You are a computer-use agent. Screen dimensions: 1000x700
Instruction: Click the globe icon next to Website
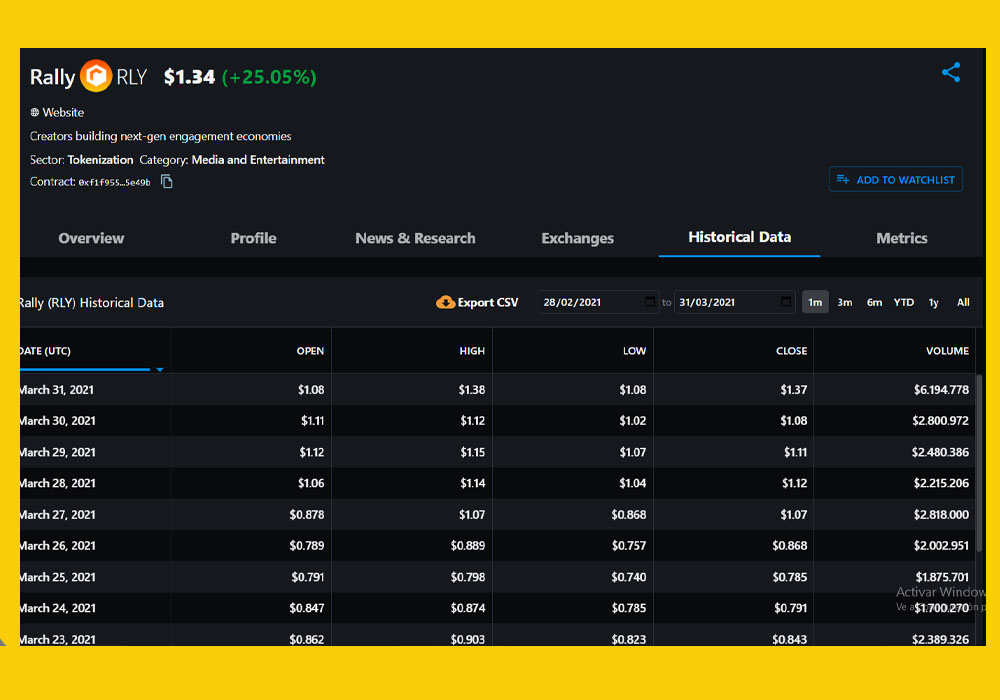34,112
